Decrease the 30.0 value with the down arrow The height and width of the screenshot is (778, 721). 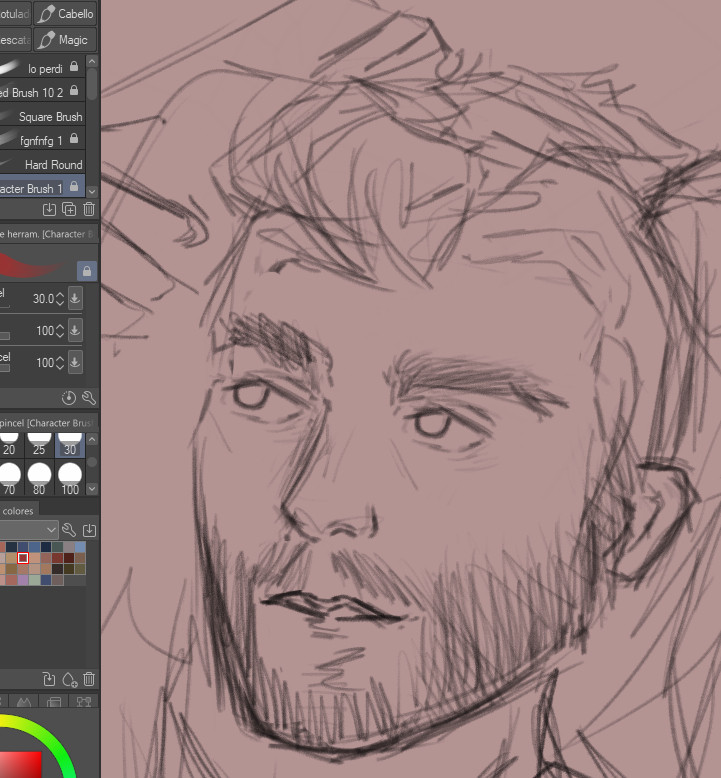pos(60,303)
